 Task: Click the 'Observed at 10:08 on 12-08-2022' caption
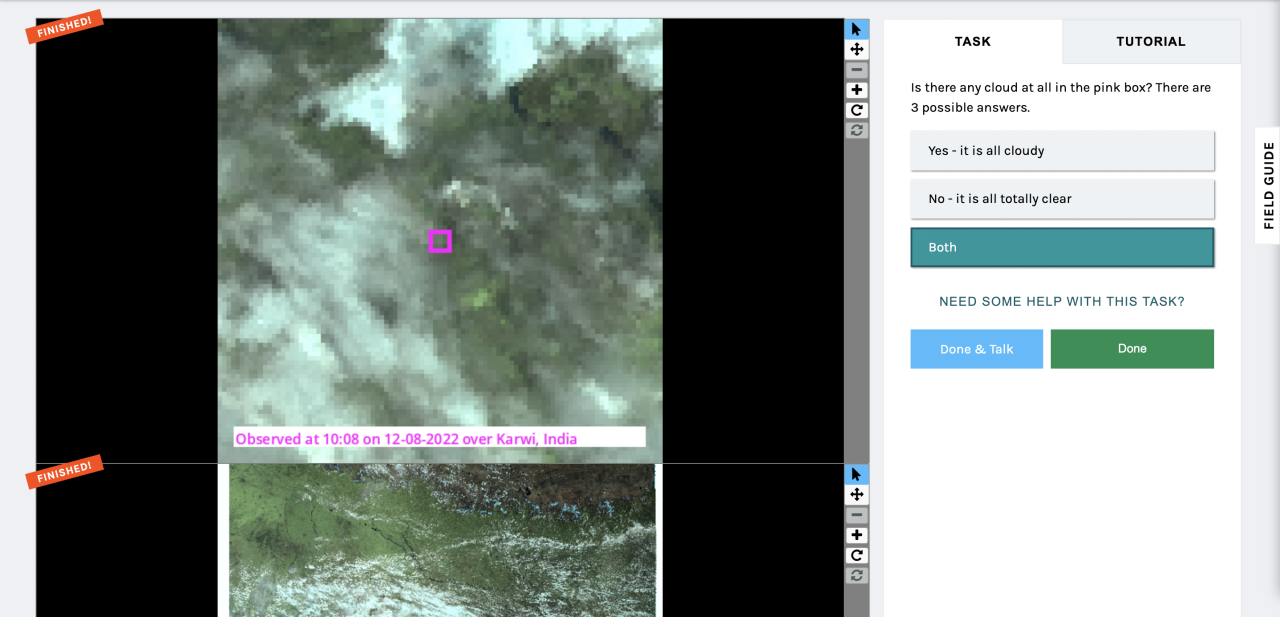tap(439, 438)
